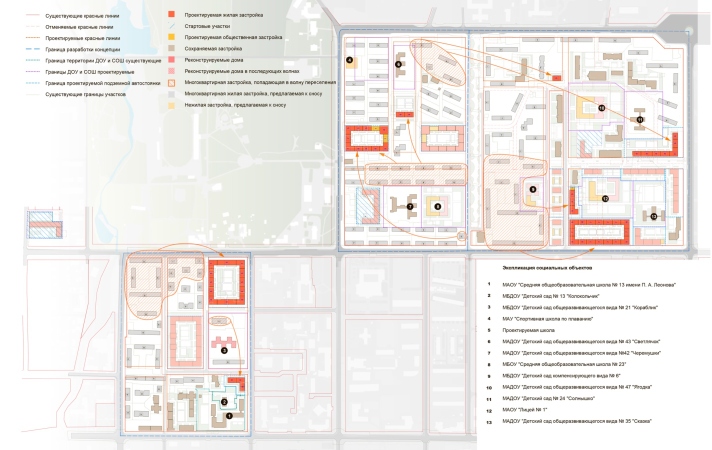
Task: Select map marker 8 on the plan
Action: (x=437, y=206)
